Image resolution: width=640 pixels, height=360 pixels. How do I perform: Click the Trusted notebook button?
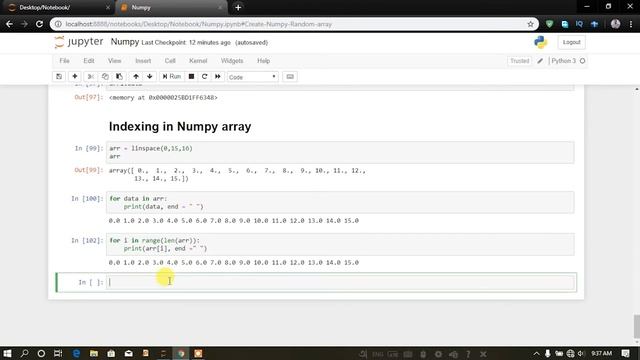[x=519, y=61]
